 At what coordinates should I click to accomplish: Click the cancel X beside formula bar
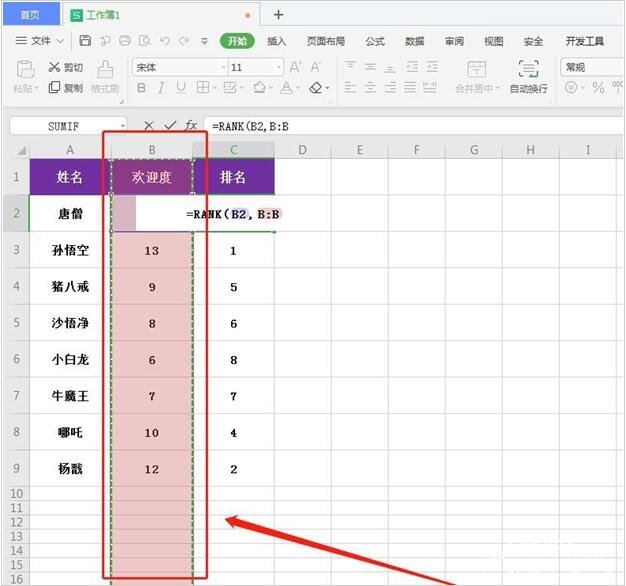pos(149,126)
